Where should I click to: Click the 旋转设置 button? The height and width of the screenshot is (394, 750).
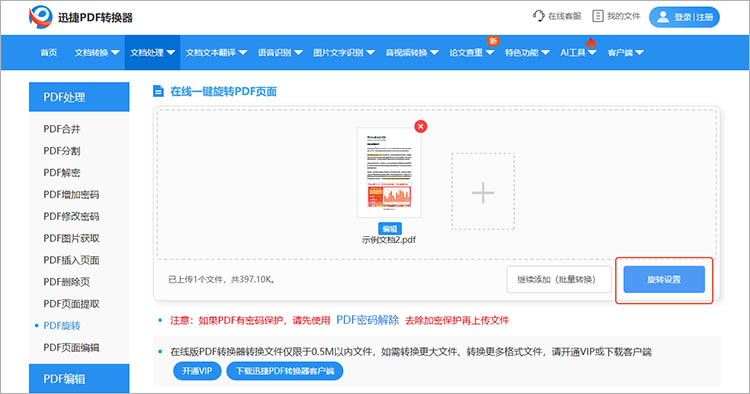664,280
